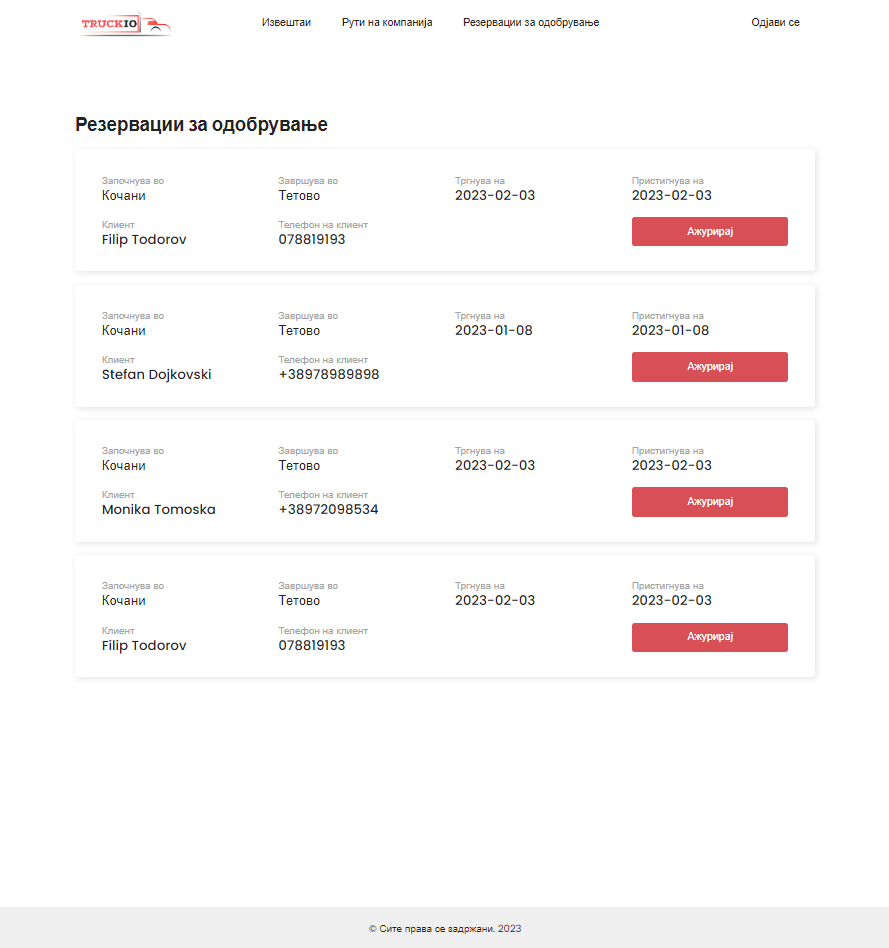
Task: Click Ажурирај in the bottom Filip Todorov reservation
Action: coord(709,637)
